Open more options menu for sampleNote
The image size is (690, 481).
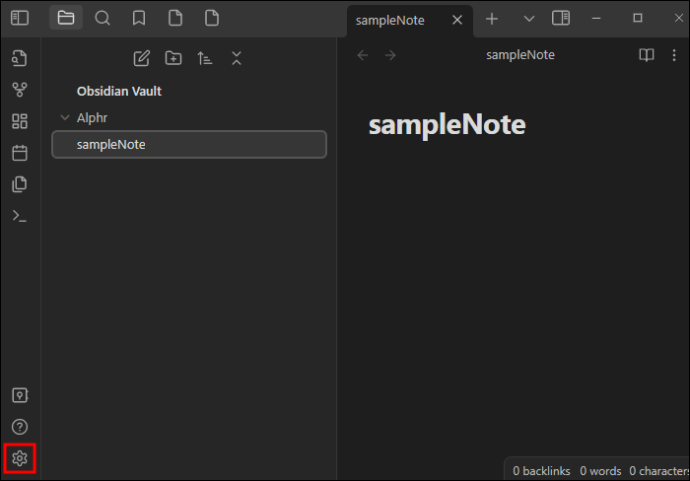pos(674,55)
